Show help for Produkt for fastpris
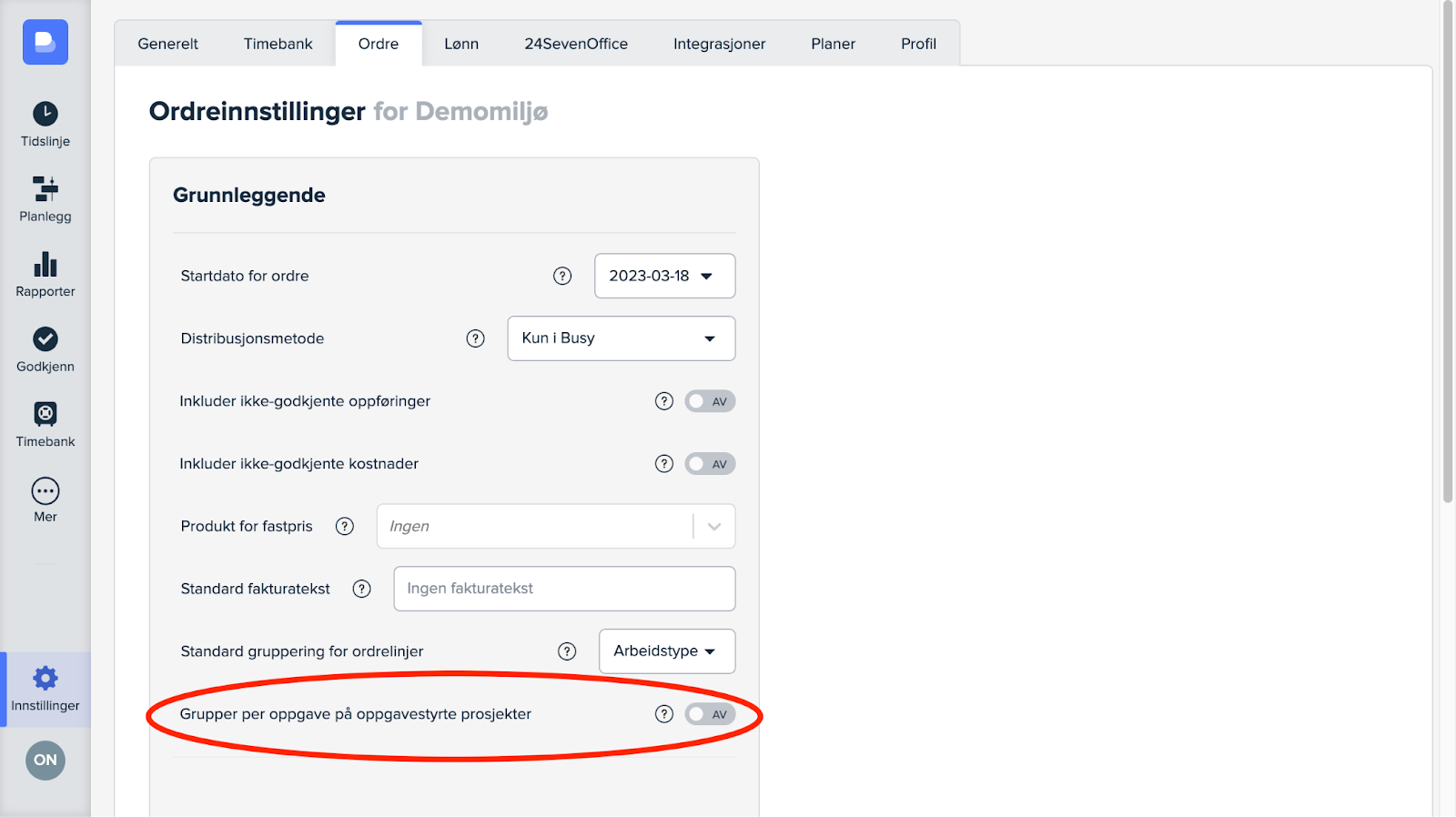This screenshot has width=1456, height=817. (x=344, y=526)
